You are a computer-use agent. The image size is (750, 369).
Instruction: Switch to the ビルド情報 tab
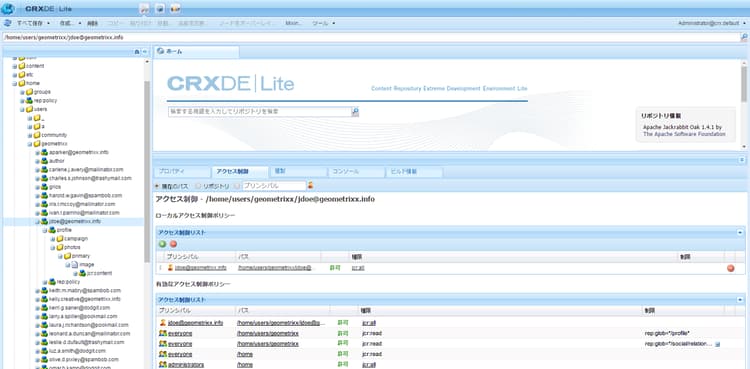pos(414,171)
